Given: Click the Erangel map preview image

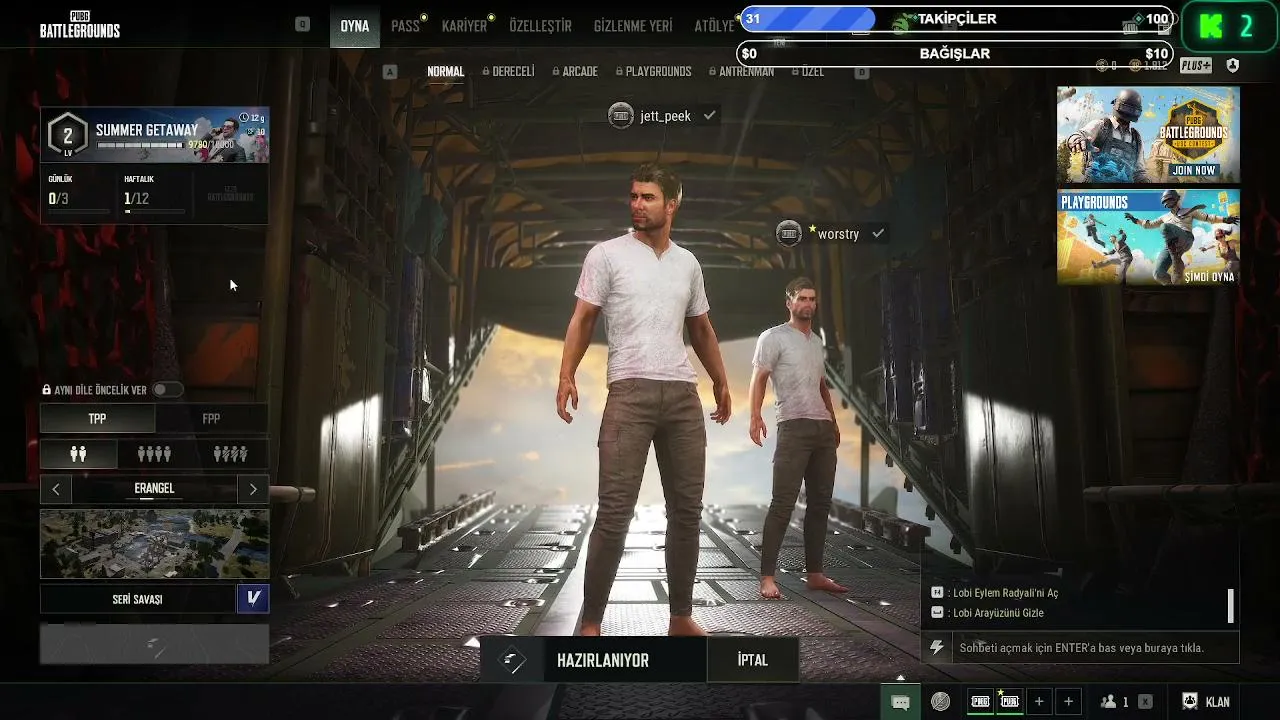Looking at the screenshot, I should (154, 544).
